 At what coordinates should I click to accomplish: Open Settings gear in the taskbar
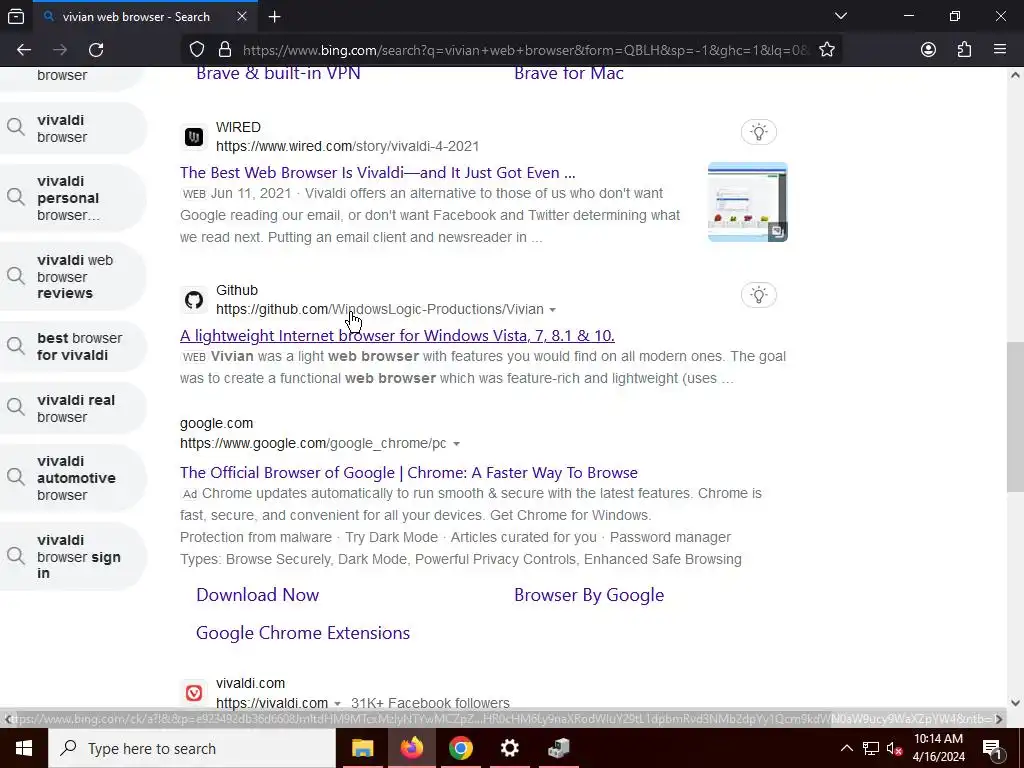pyautogui.click(x=509, y=748)
